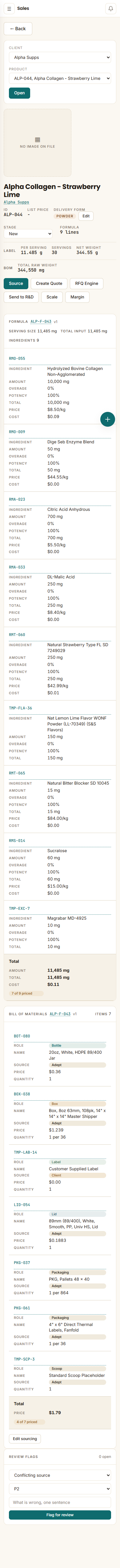
Task: Switch to the Source tab
Action: (16, 283)
